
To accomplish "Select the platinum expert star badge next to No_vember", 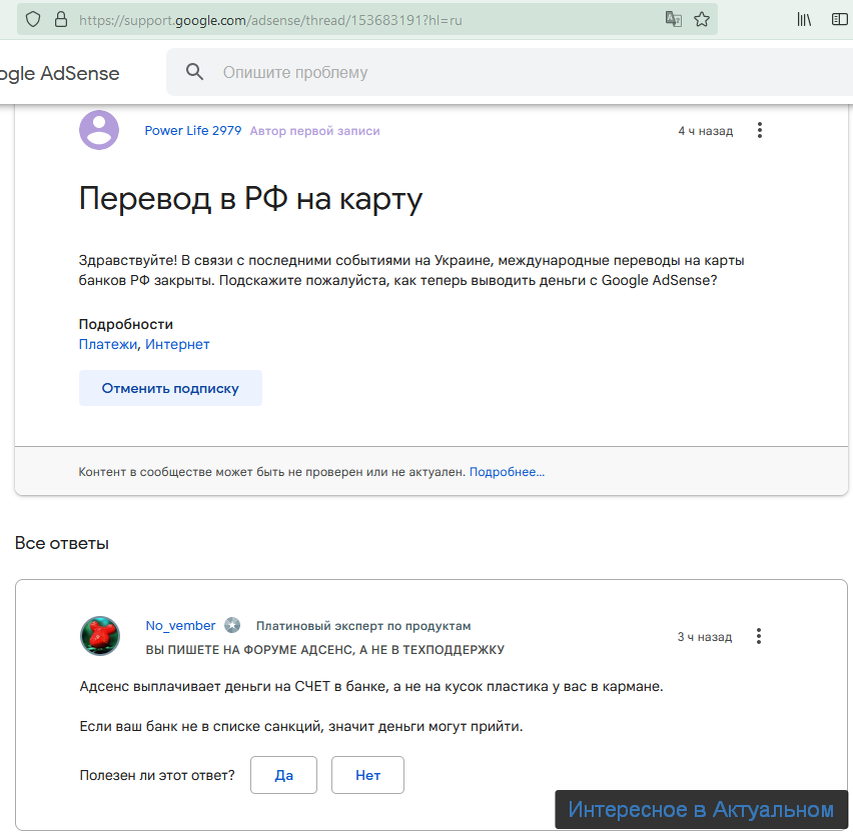I will point(232,624).
